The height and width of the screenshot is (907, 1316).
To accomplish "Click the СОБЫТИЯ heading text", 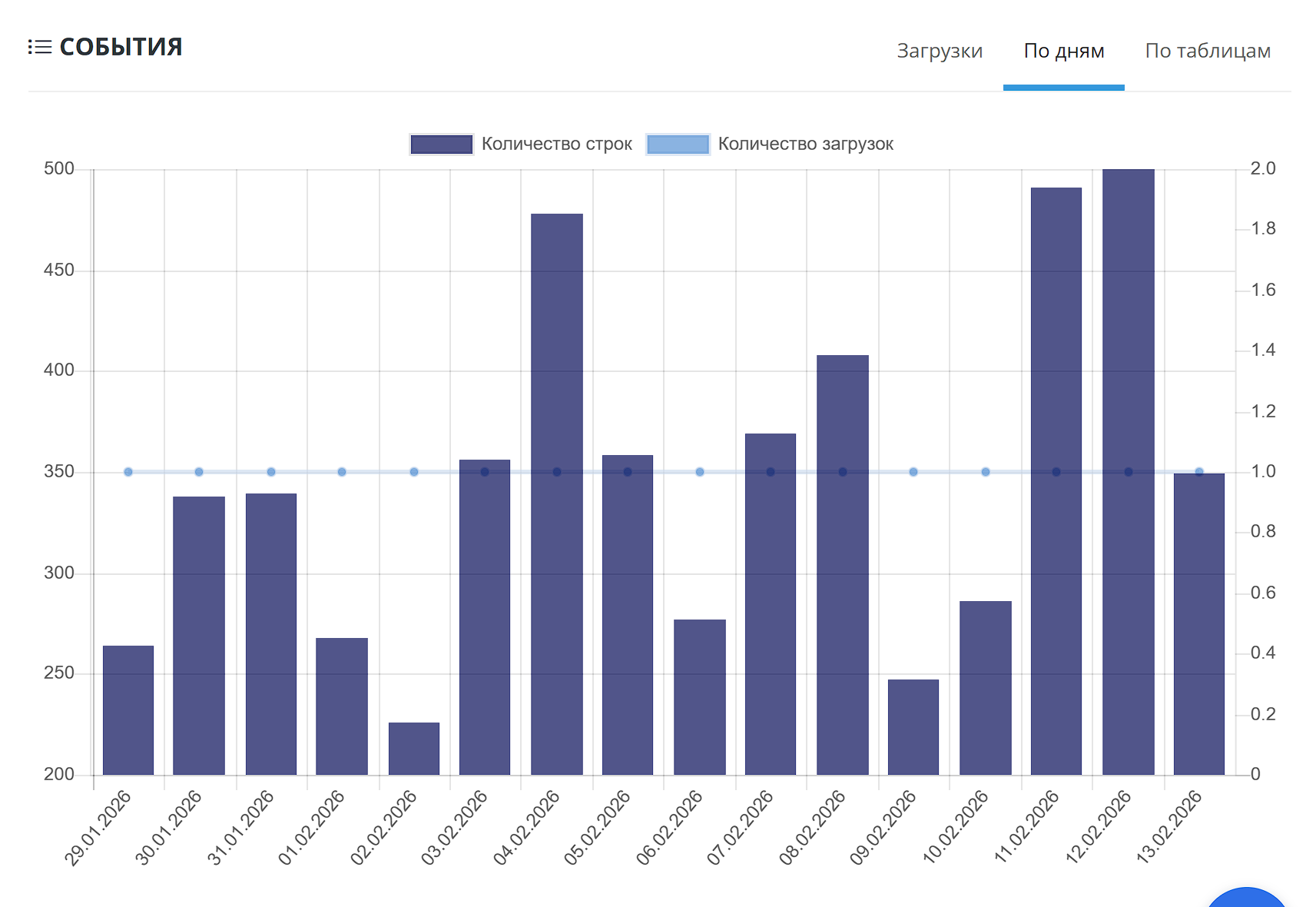I will 121,47.
